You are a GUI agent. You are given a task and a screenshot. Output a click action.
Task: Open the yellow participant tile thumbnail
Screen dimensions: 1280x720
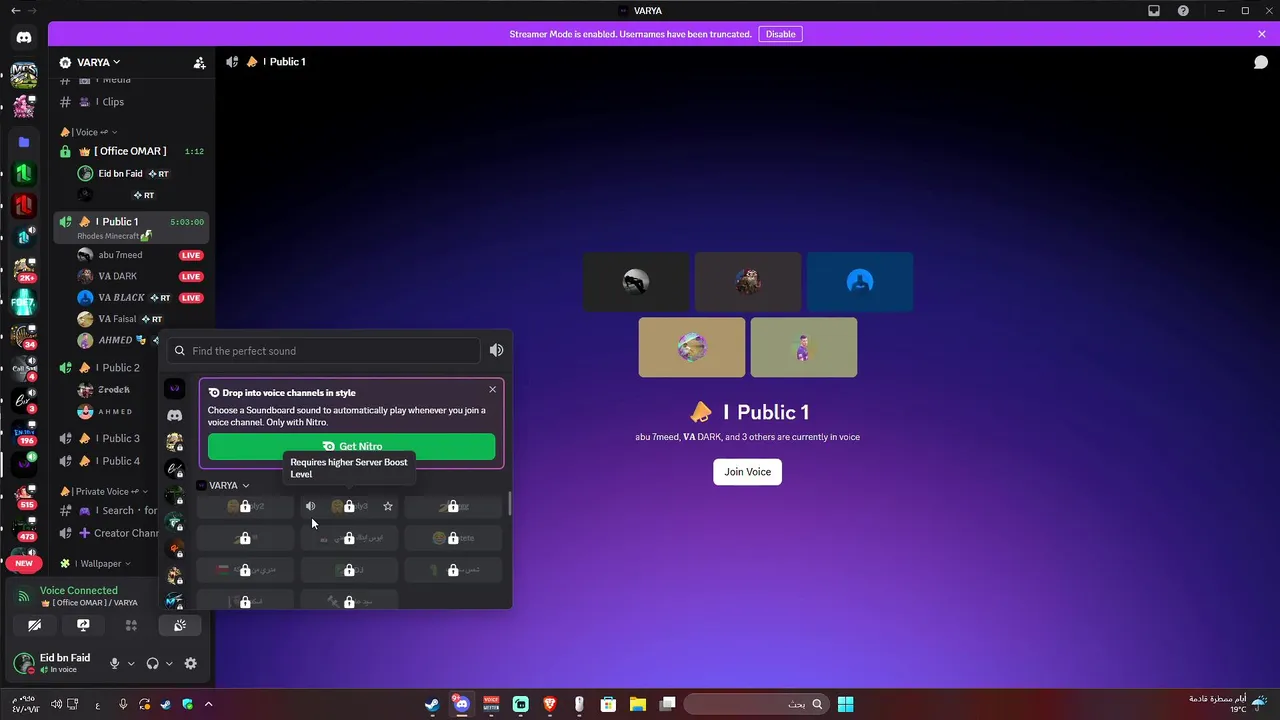click(692, 347)
